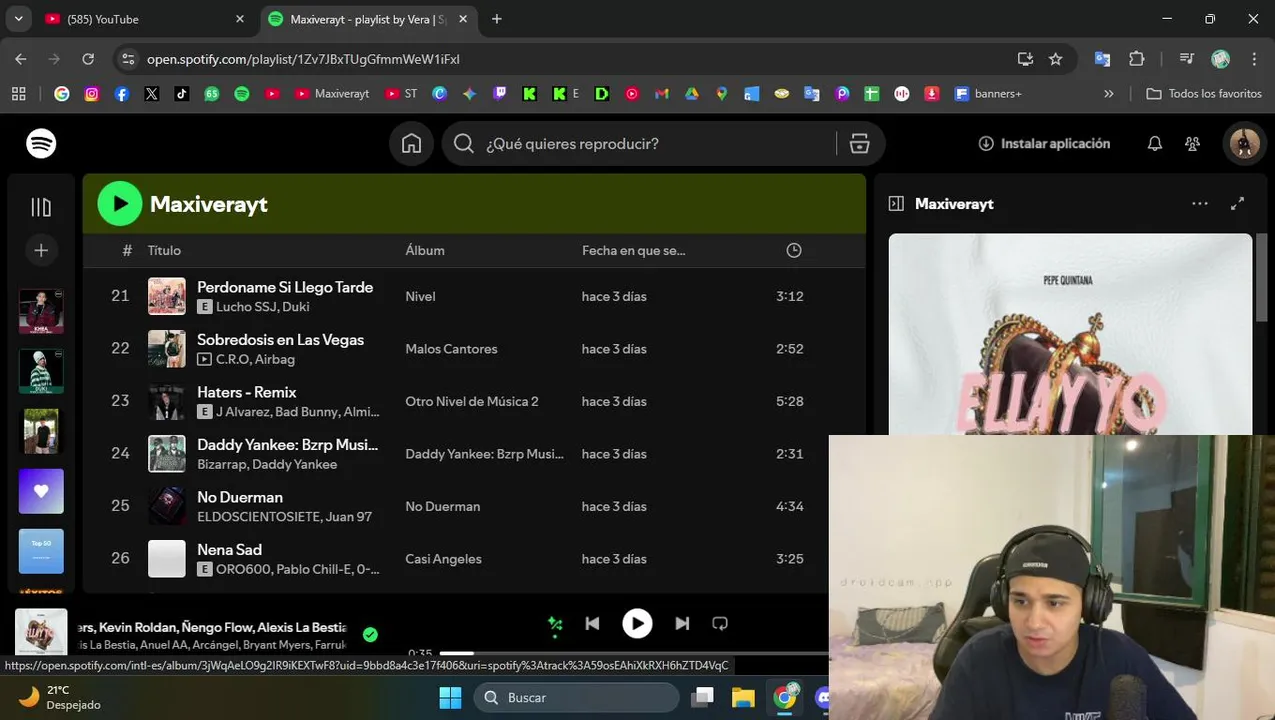Viewport: 1275px width, 720px height.
Task: Open the Gmail bookmark
Action: point(661,94)
